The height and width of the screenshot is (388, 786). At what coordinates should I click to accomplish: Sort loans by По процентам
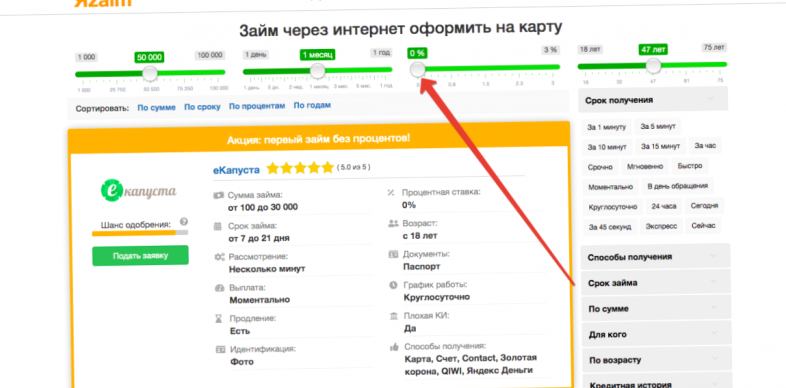[x=257, y=106]
